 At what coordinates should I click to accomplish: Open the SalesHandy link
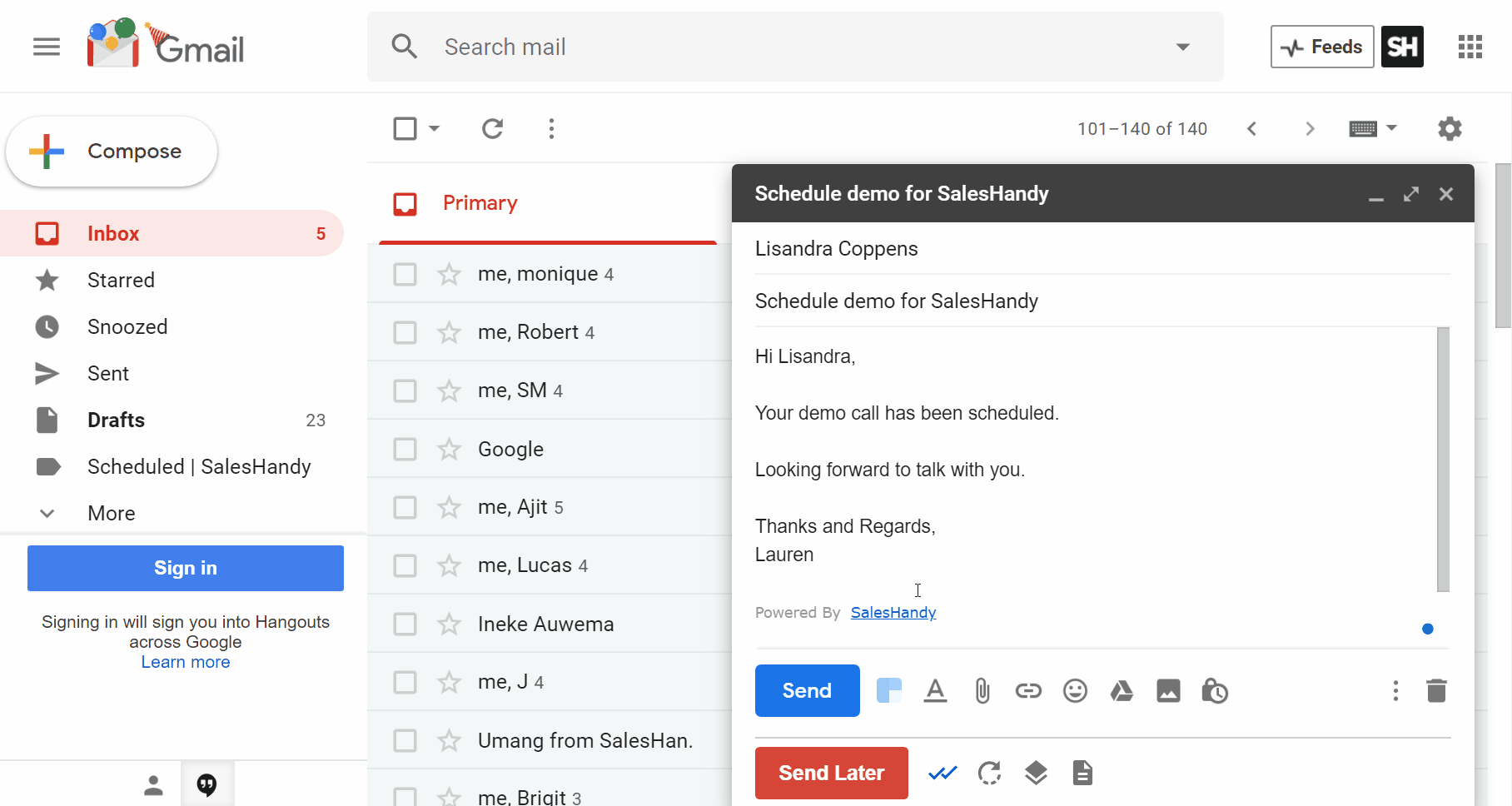pyautogui.click(x=893, y=612)
